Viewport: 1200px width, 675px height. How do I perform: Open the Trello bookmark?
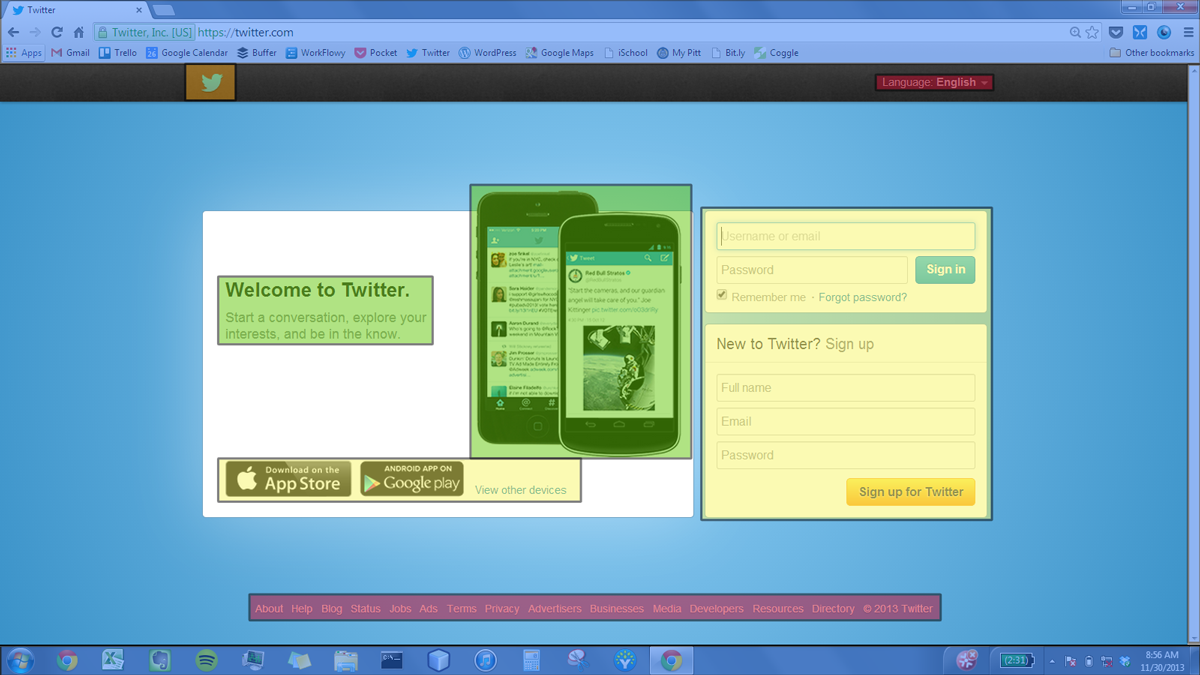click(x=118, y=53)
